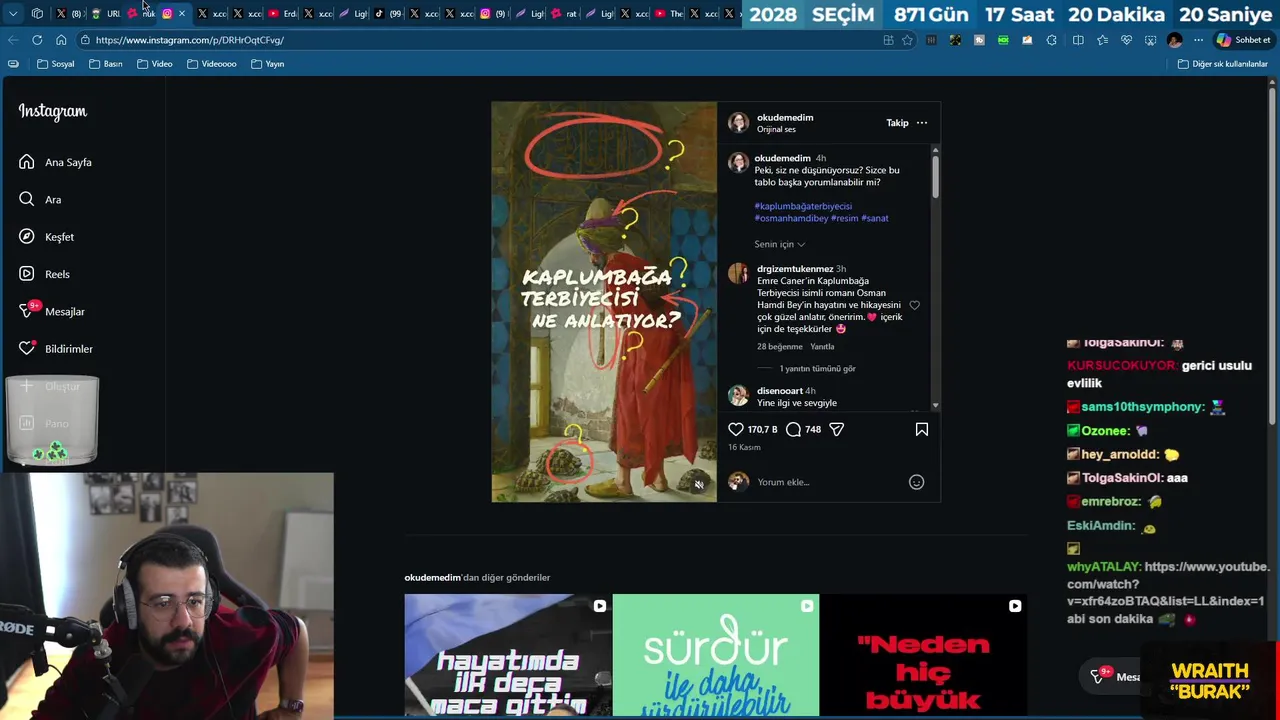Open drgizemtukenmez commenter profile
The width and height of the screenshot is (1280, 720).
(795, 269)
